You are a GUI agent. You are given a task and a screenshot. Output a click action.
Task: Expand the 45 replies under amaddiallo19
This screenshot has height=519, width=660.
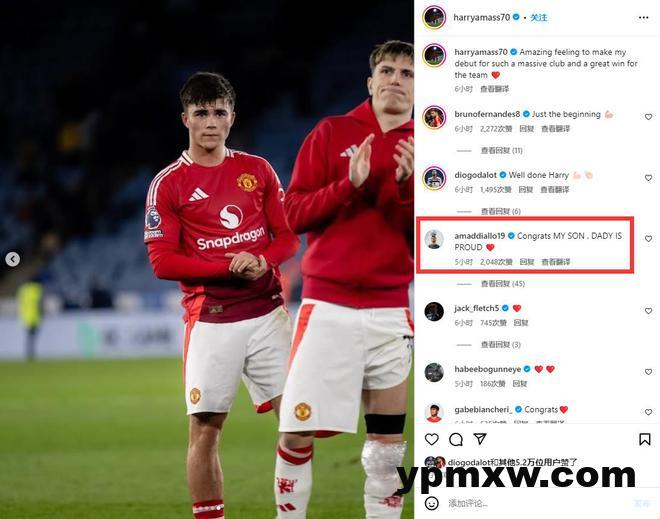(503, 284)
